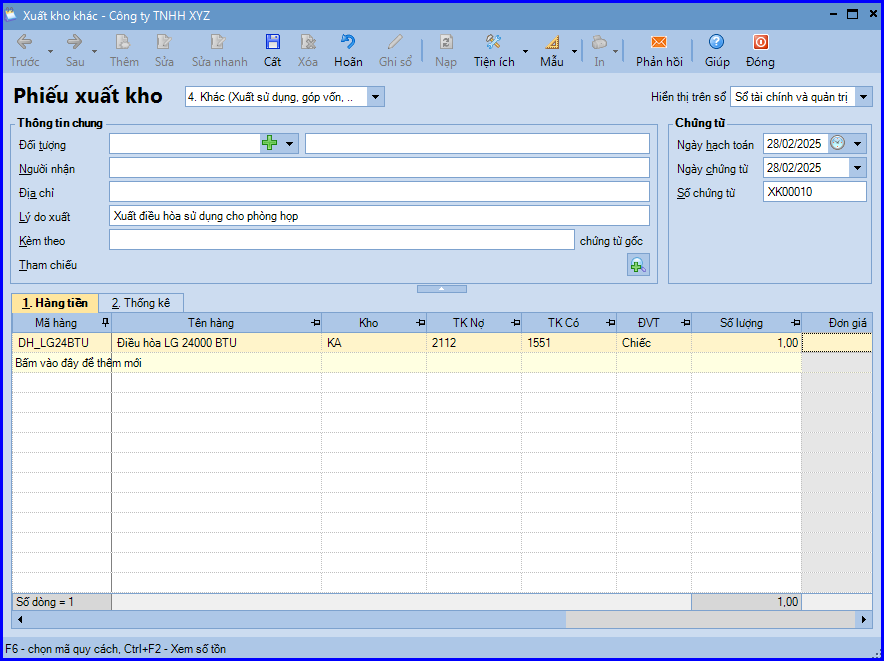Pin the Mã hàng column
Image resolution: width=884 pixels, height=661 pixels.
click(105, 323)
